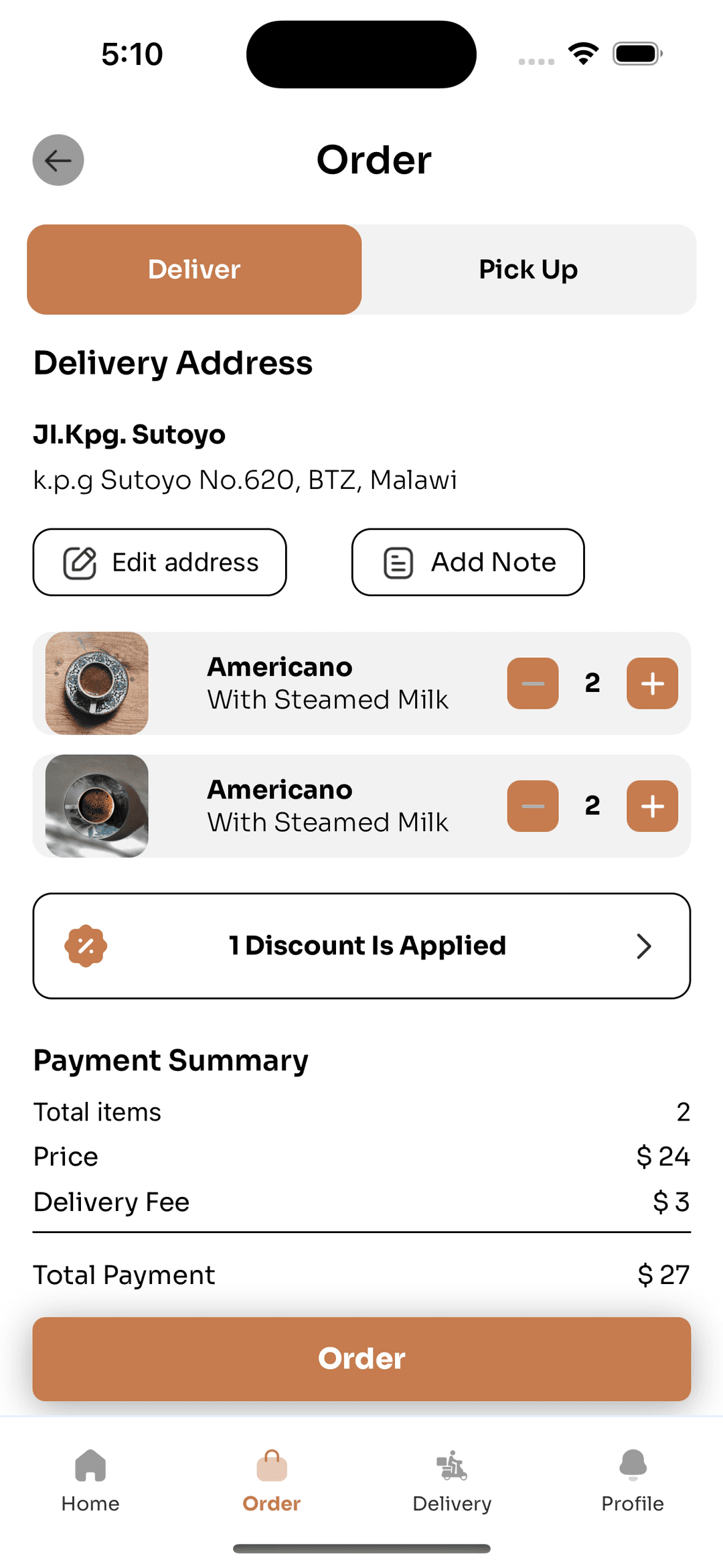
Task: Place the order with Order button
Action: click(361, 1359)
